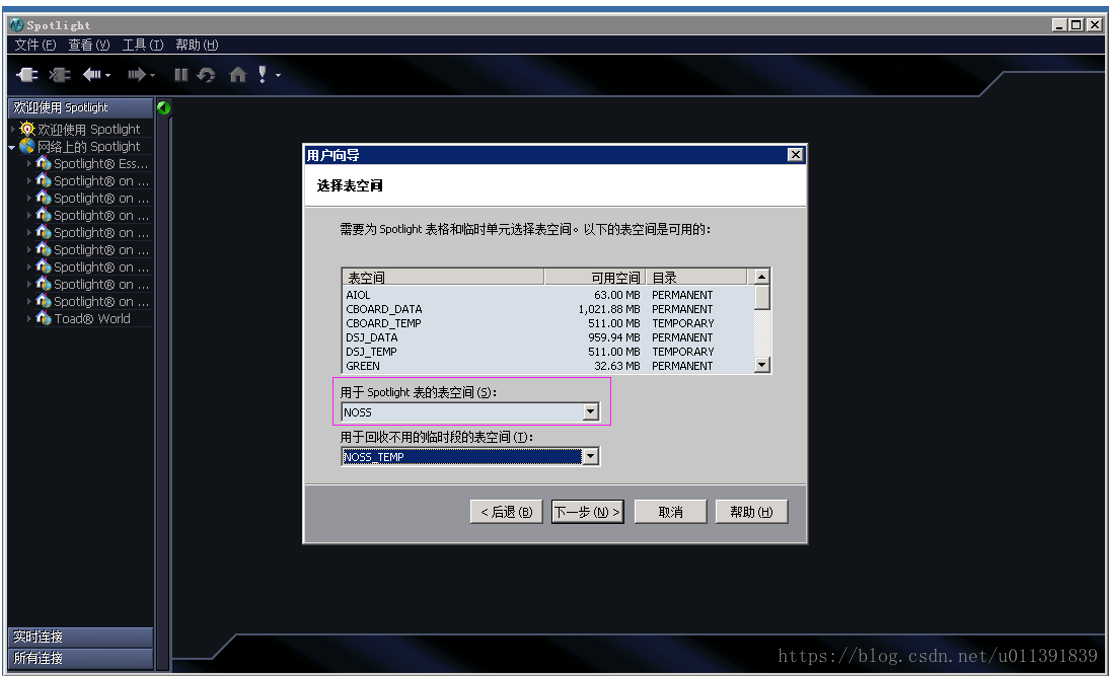The height and width of the screenshot is (676, 1109).
Task: Go forward with the right arrow icon
Action: click(136, 74)
